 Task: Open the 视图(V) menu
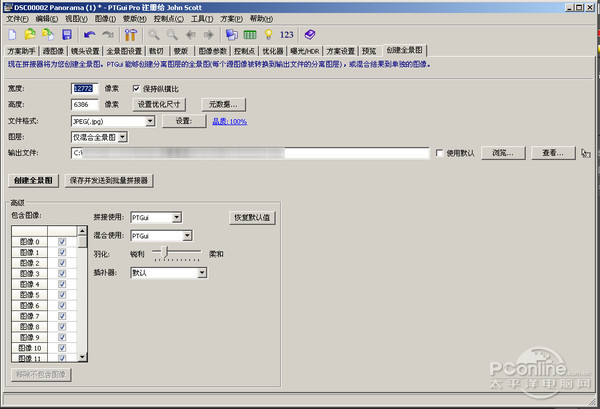[x=76, y=19]
